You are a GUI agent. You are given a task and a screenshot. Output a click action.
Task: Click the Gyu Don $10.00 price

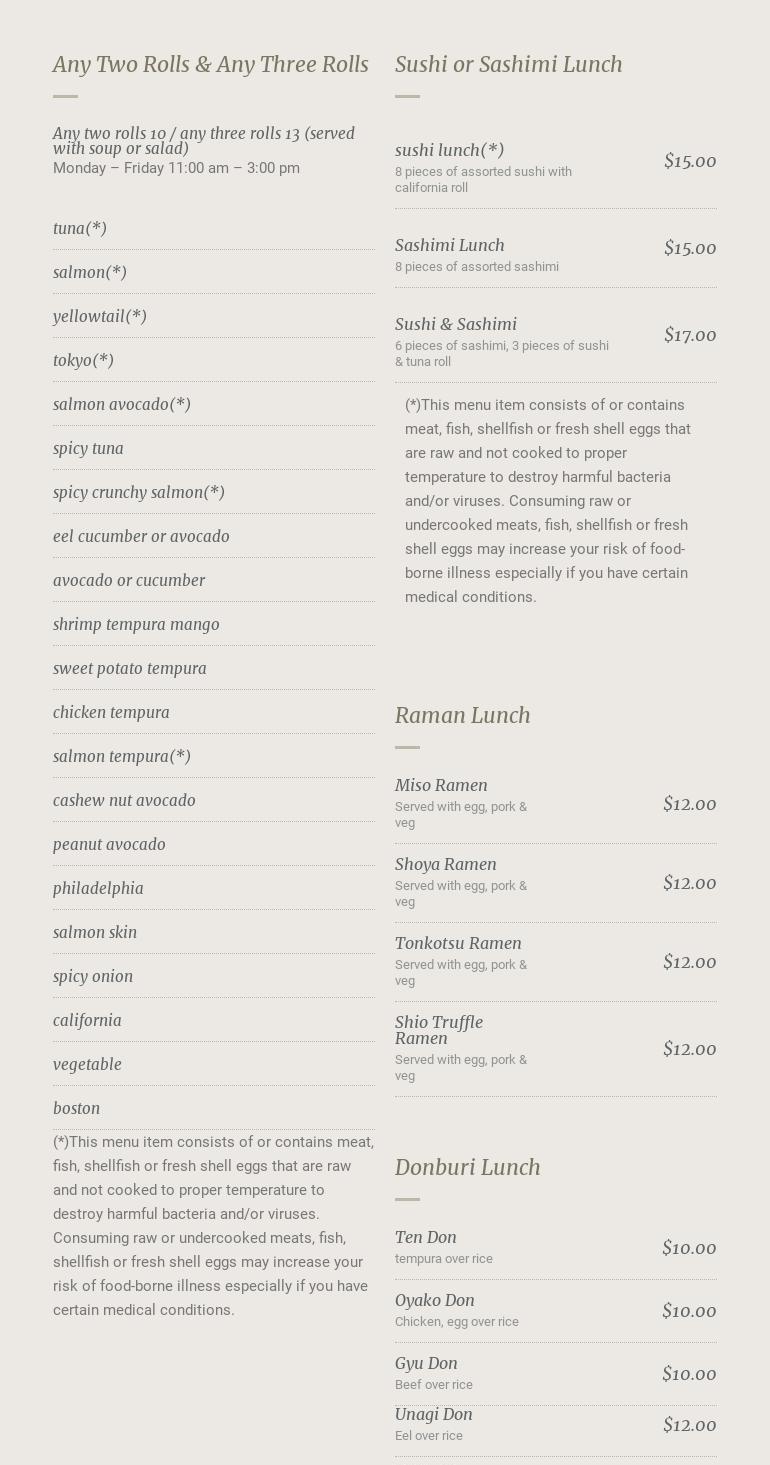point(689,1374)
